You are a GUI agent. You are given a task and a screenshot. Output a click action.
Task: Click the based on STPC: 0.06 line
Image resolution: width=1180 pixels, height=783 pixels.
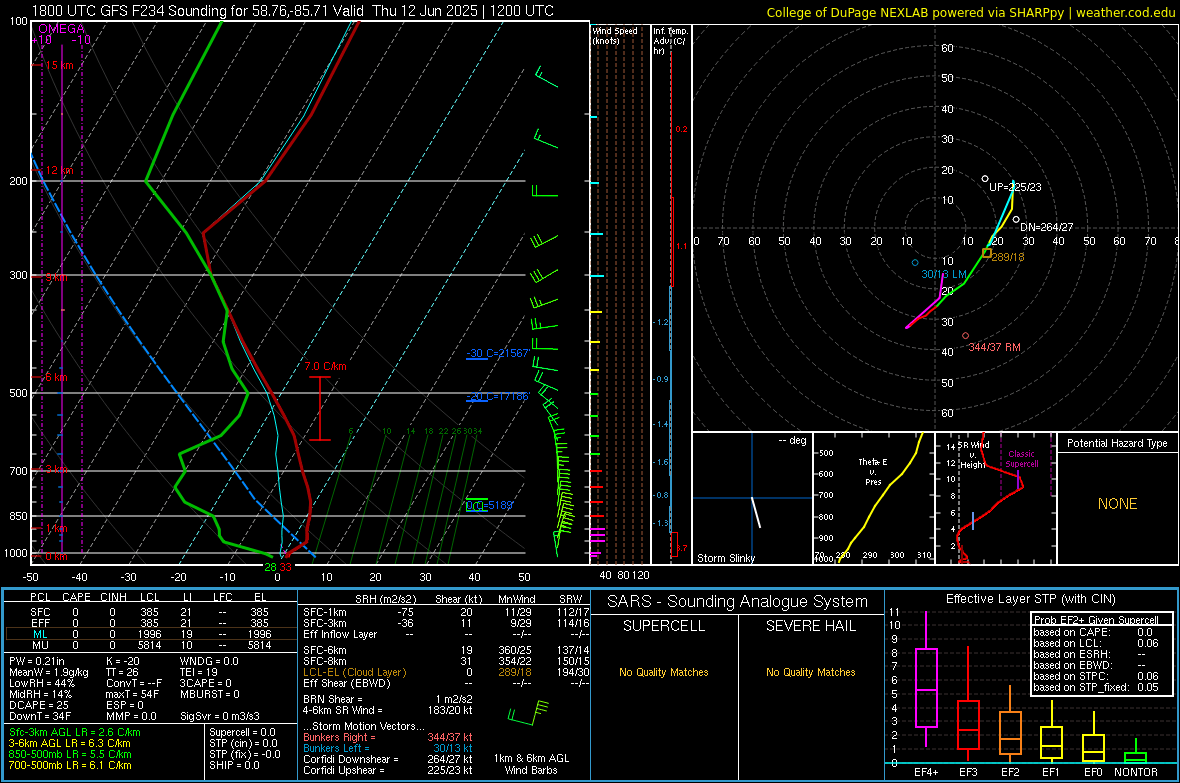coord(1096,676)
